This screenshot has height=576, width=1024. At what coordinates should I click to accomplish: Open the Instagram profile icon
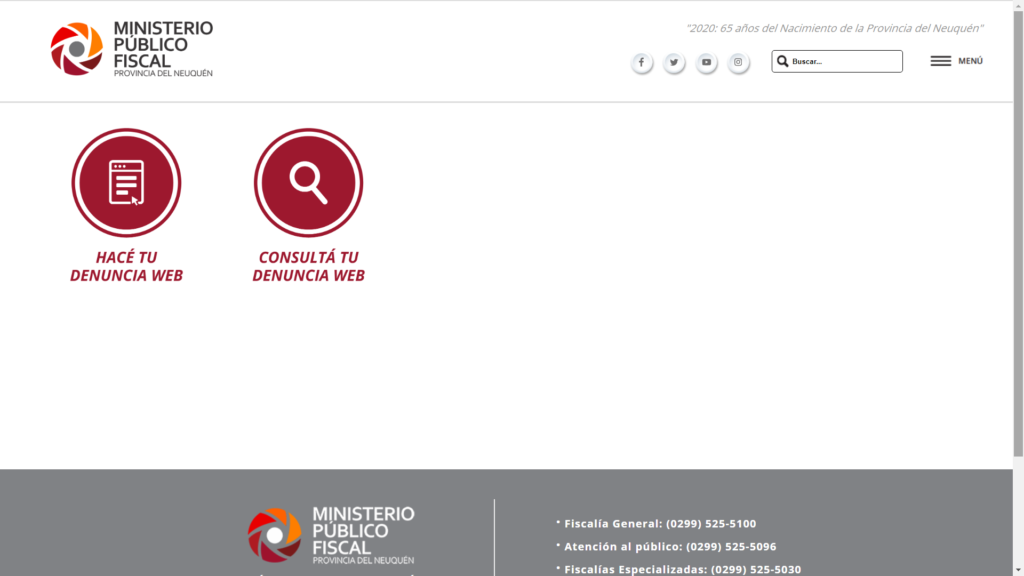pyautogui.click(x=738, y=62)
